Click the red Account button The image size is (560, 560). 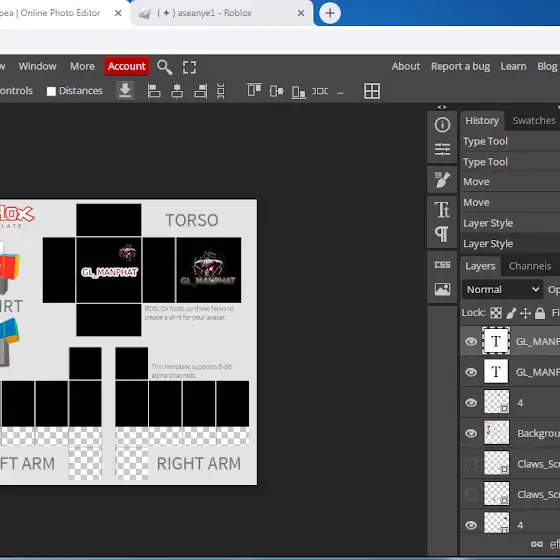coord(127,66)
